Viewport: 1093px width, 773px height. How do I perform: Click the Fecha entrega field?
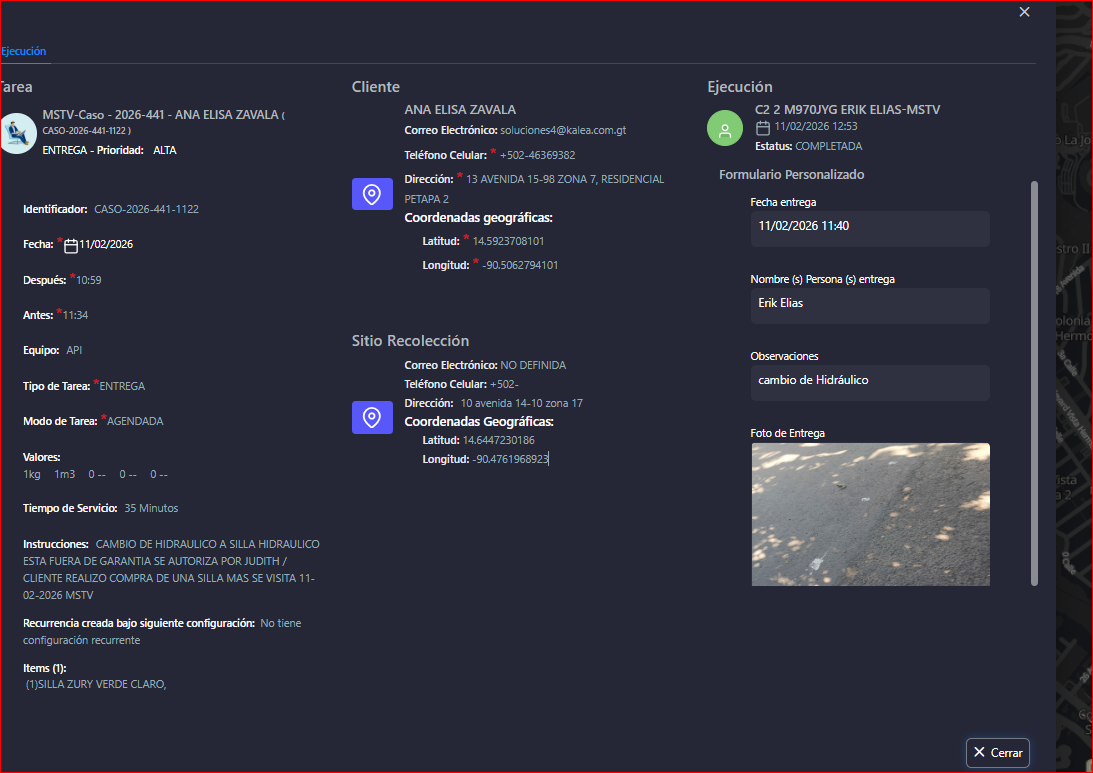869,227
